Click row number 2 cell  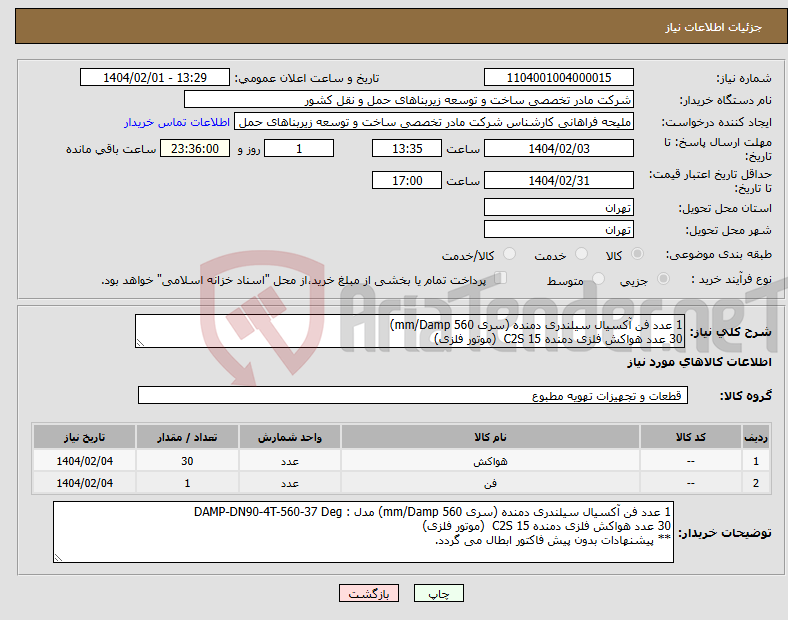coord(755,483)
